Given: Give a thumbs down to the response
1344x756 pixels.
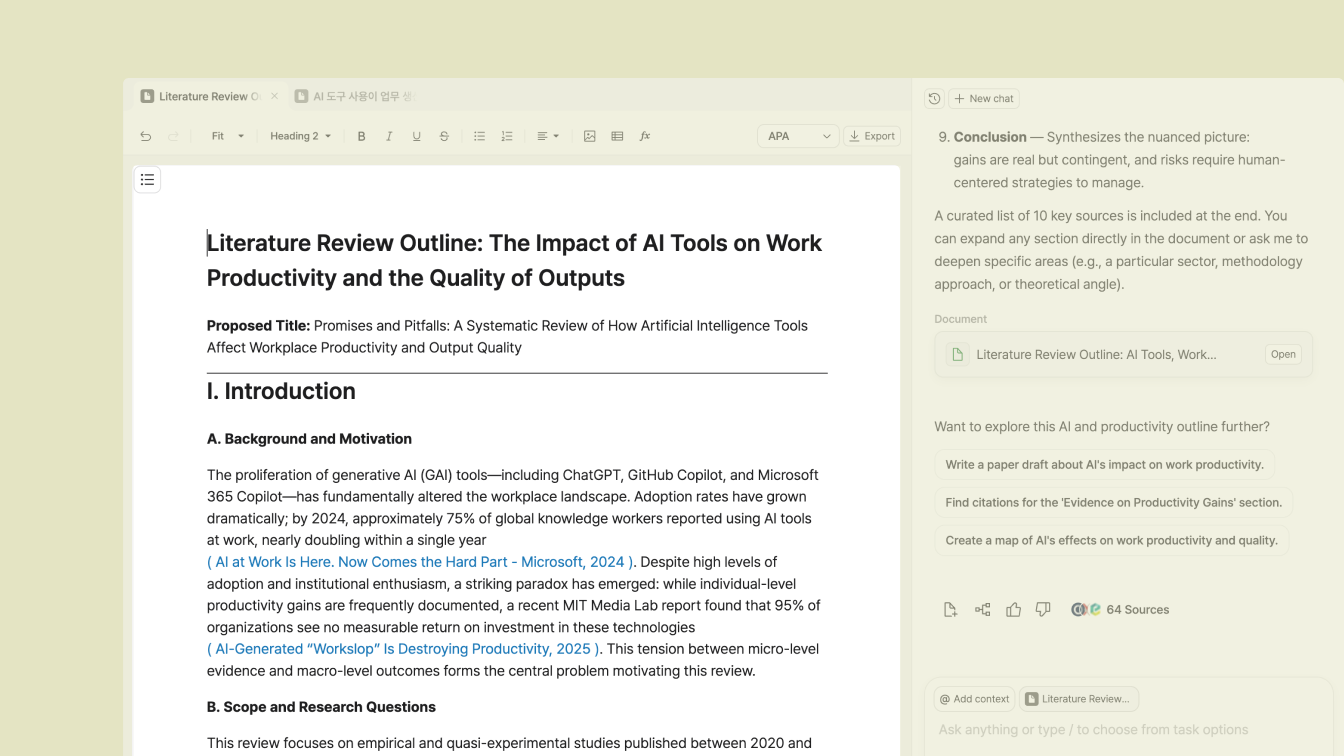Looking at the screenshot, I should pyautogui.click(x=1043, y=609).
